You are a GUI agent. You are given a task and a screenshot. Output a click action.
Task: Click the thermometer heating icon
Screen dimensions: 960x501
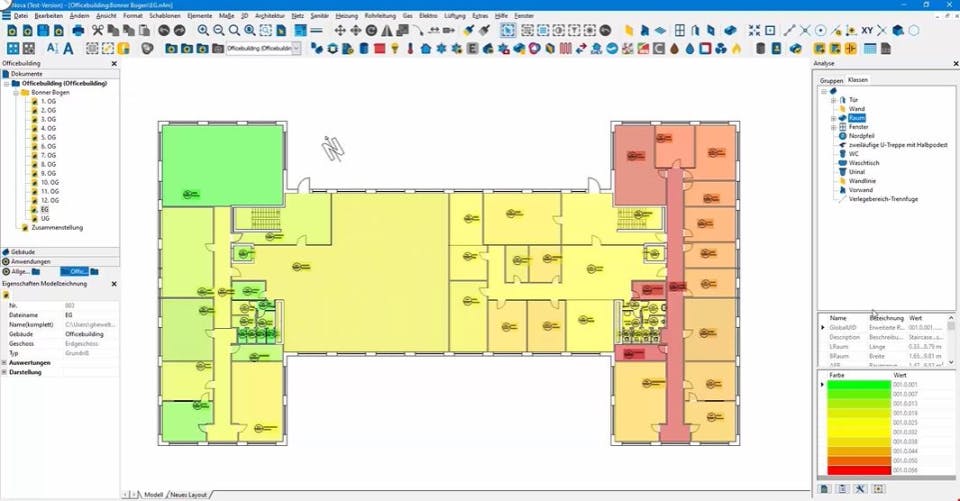click(x=410, y=48)
